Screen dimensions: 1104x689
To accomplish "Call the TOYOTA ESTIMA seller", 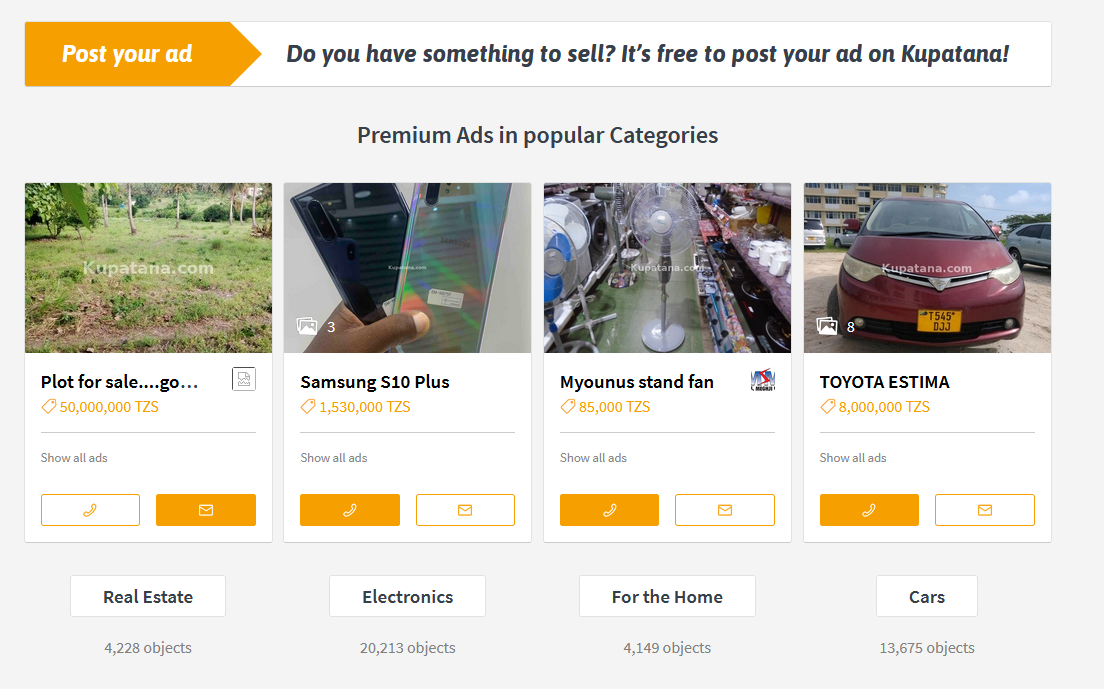I will pyautogui.click(x=869, y=510).
